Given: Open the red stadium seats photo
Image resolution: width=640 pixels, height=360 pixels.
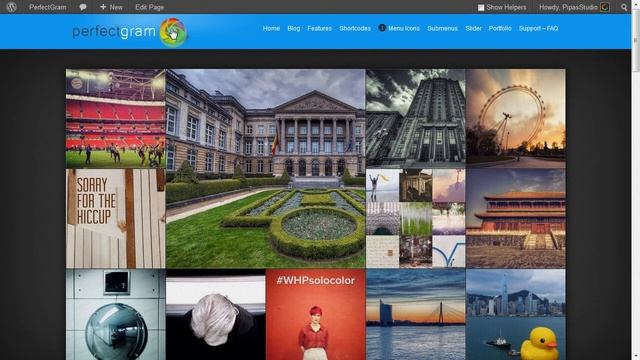Looking at the screenshot, I should pos(116,118).
